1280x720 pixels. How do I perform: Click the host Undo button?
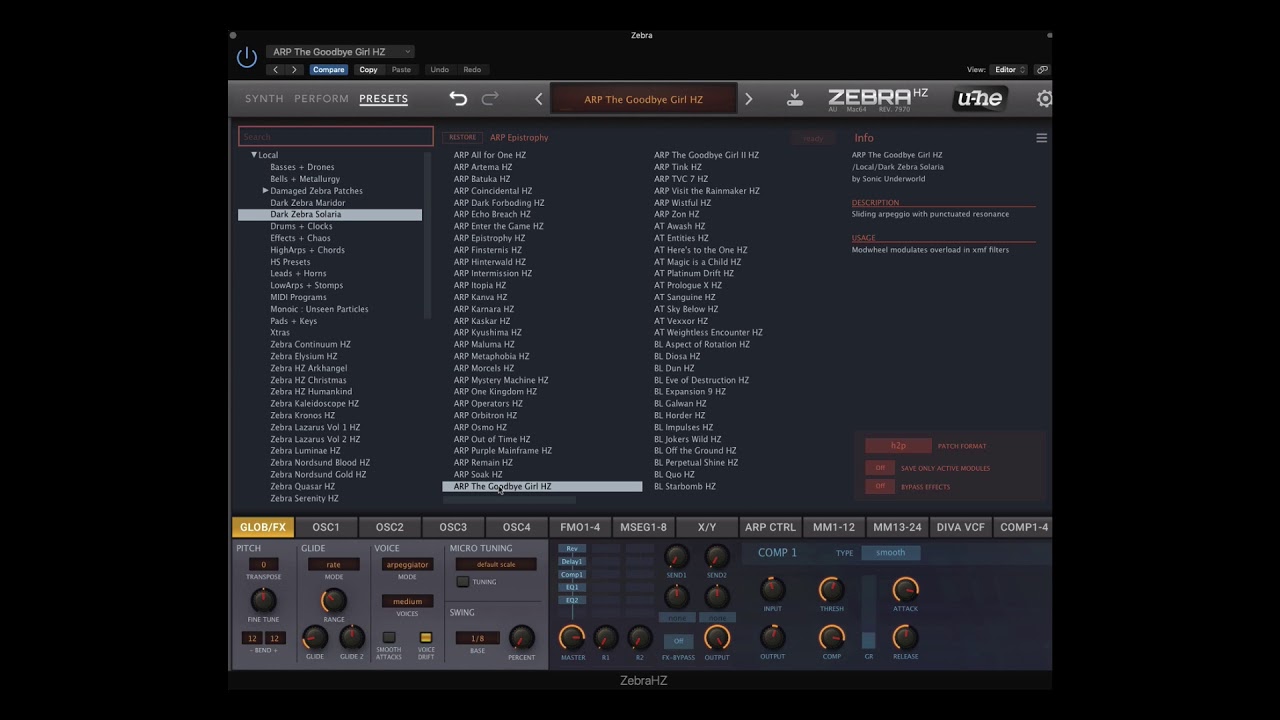[x=439, y=70]
